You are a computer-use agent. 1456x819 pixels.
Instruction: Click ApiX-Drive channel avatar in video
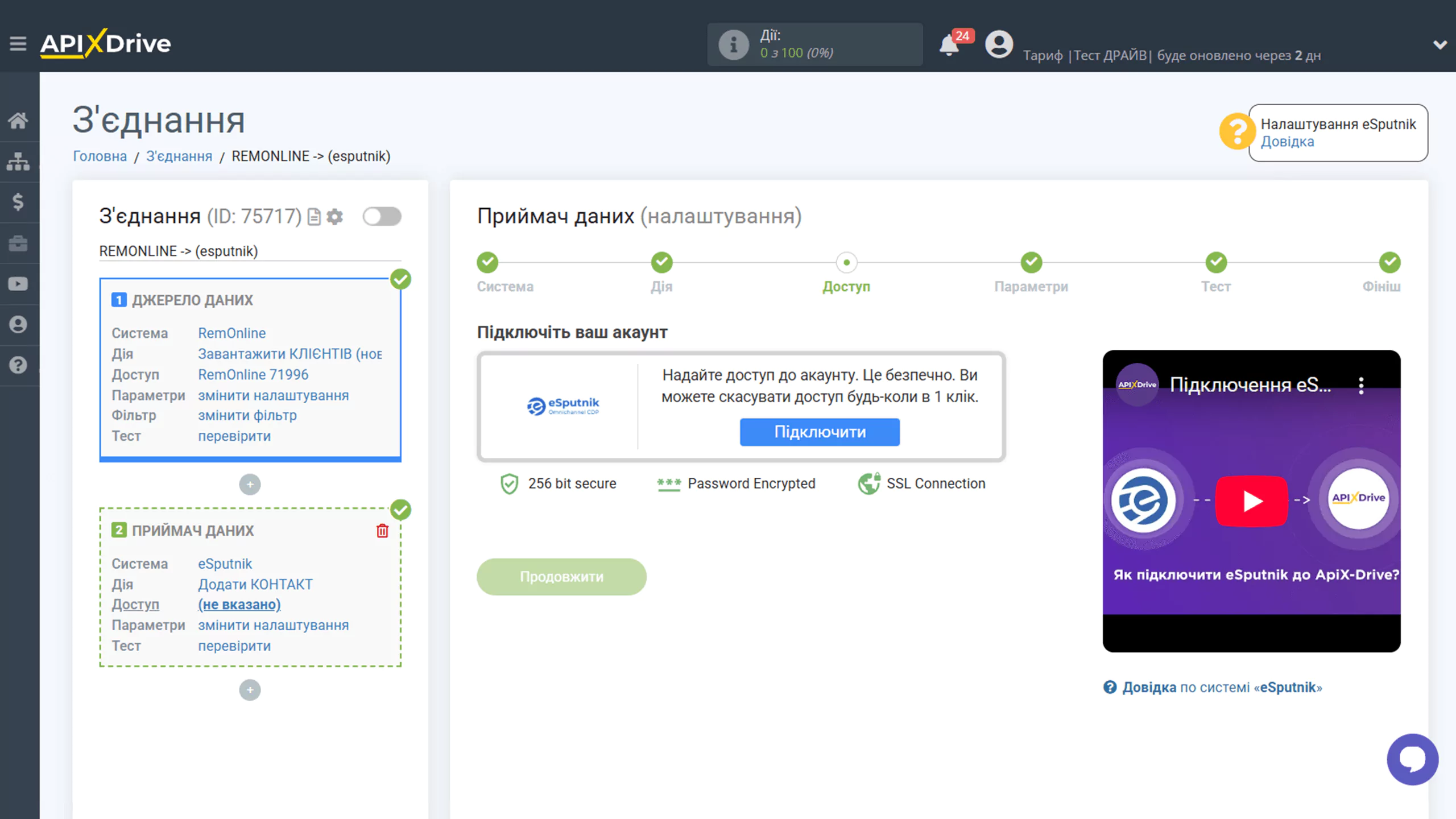[1137, 385]
